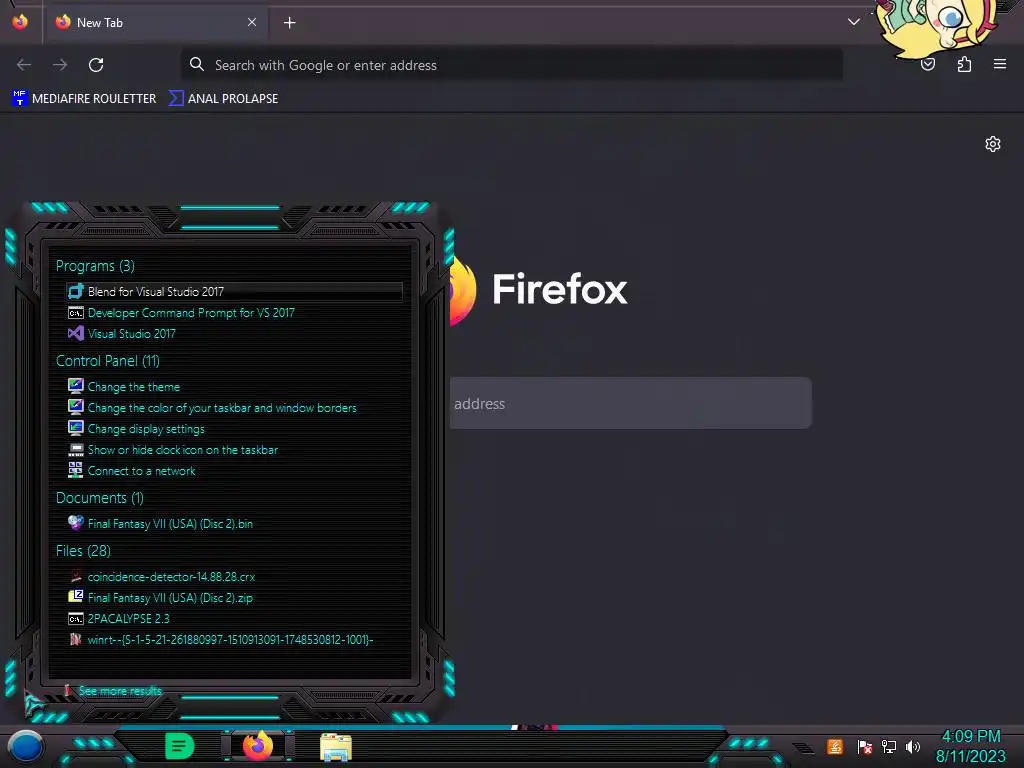Close the New Tab tab
The image size is (1024, 768).
[x=252, y=22]
